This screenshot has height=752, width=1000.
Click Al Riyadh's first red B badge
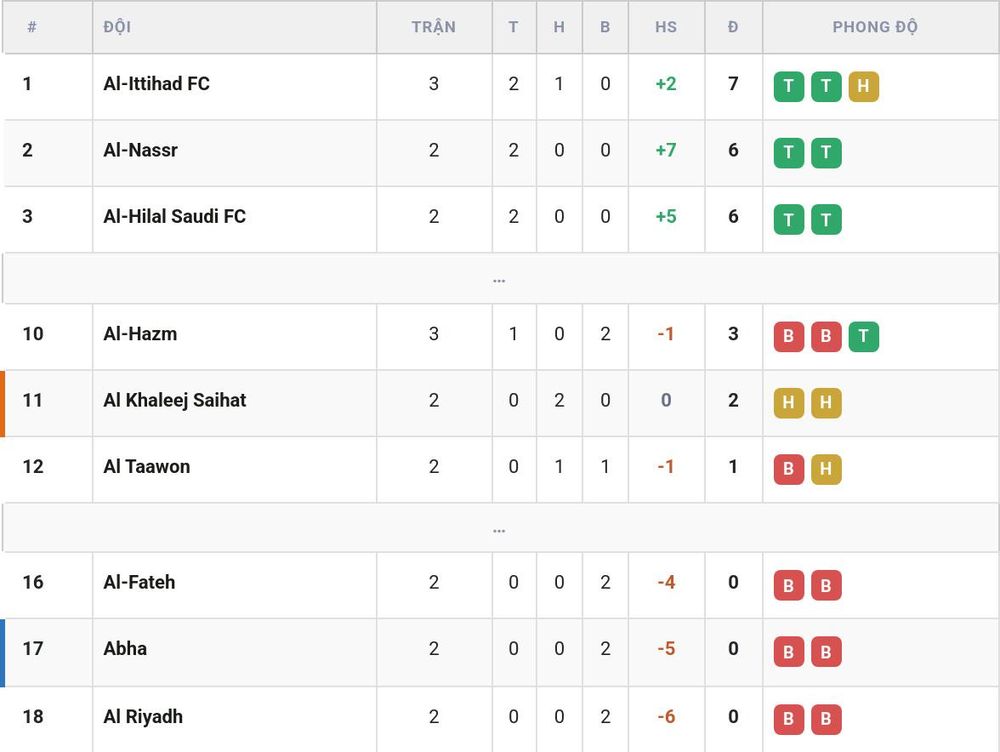[788, 719]
